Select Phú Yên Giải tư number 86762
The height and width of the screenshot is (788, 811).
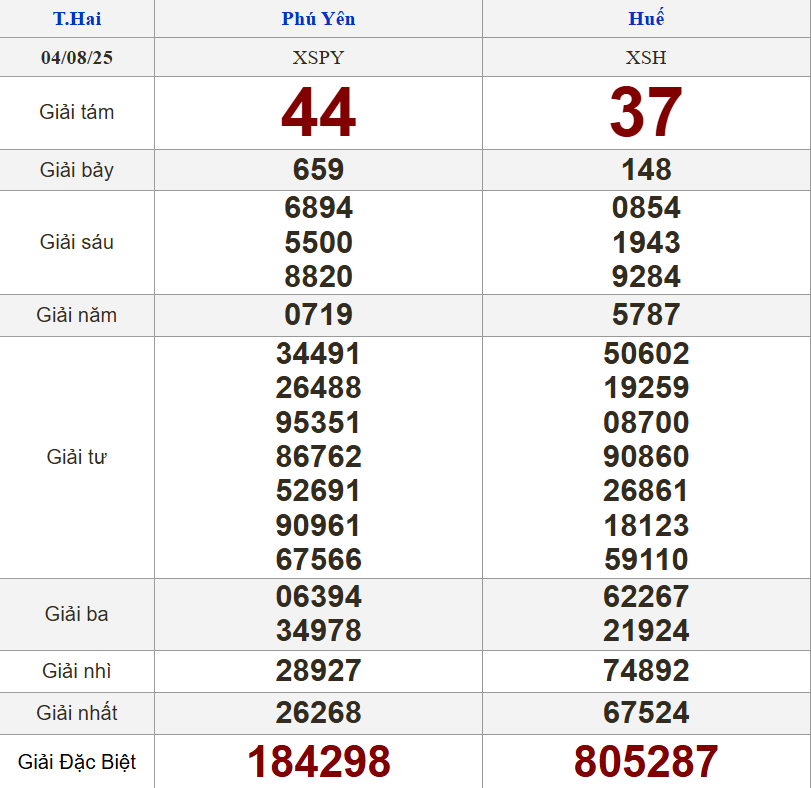318,457
